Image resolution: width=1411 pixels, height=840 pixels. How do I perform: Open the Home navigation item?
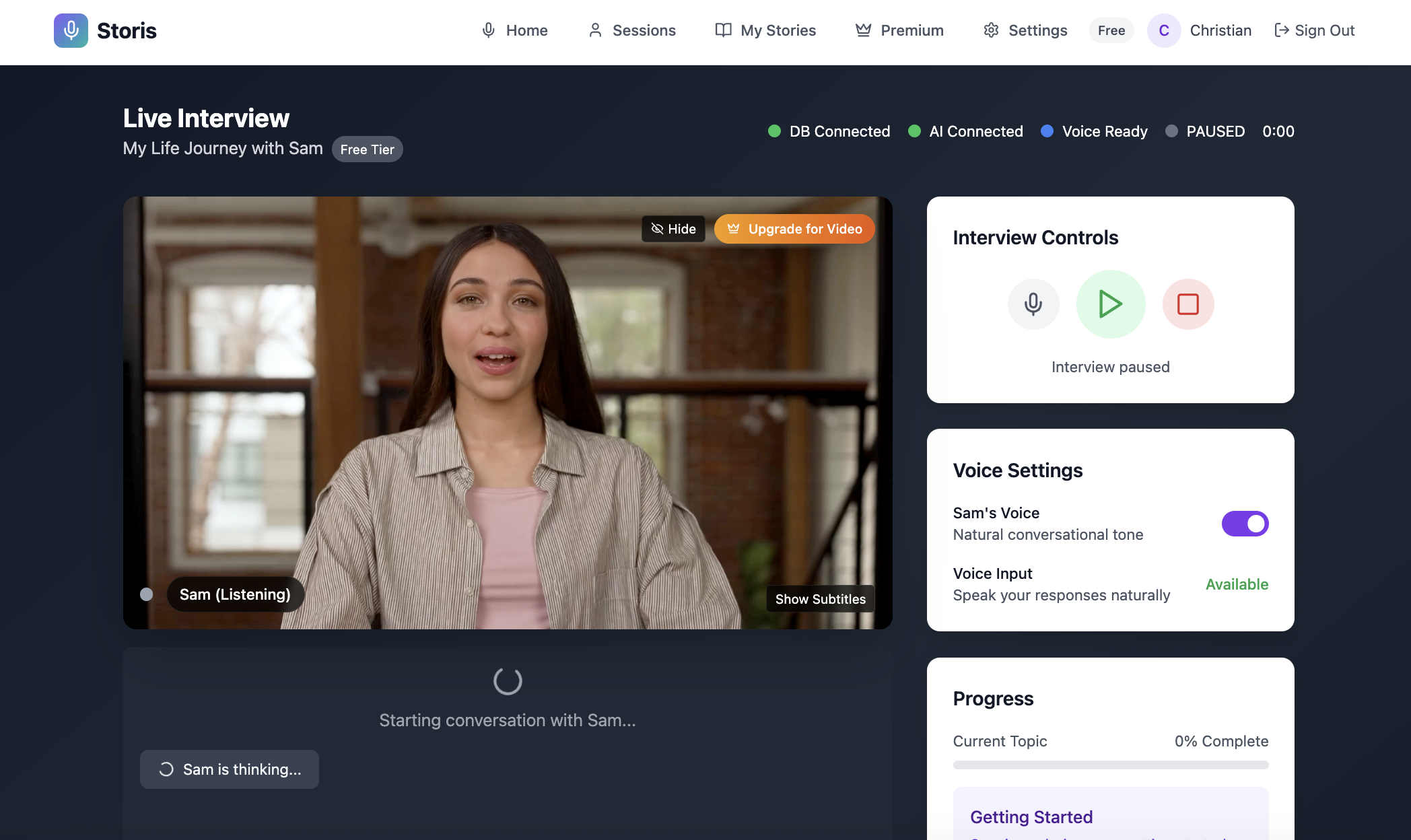[515, 30]
